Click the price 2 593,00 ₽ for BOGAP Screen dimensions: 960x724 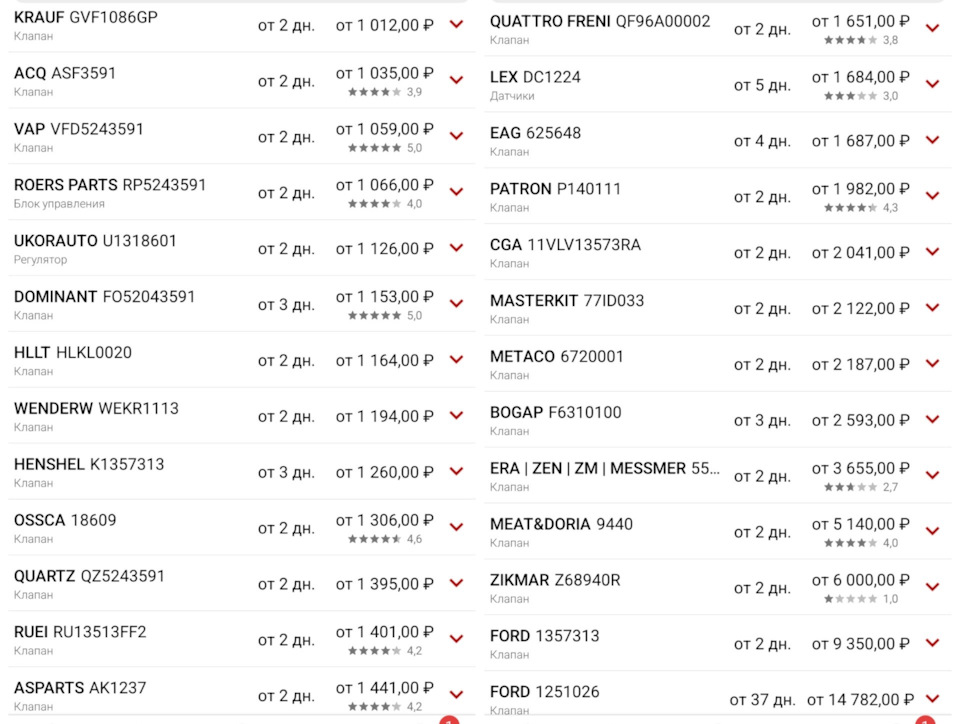860,420
